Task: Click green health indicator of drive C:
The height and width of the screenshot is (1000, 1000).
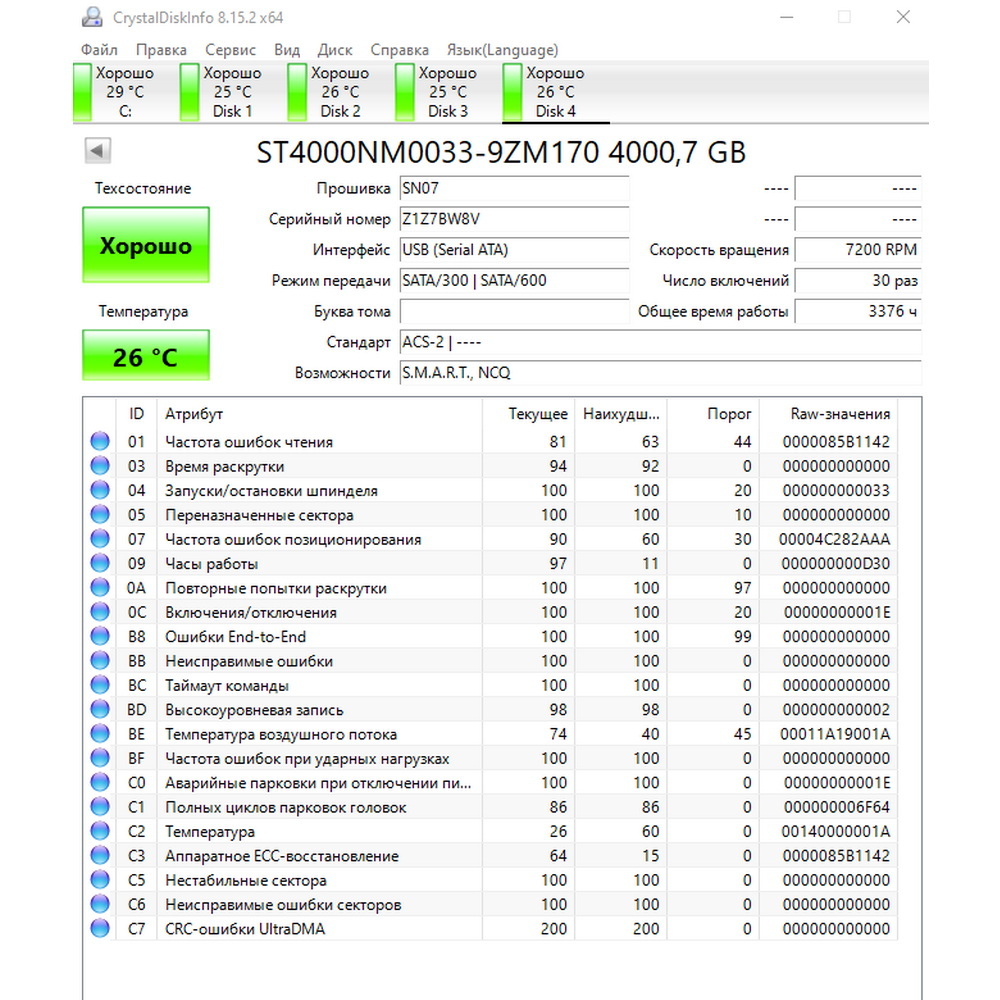Action: [x=82, y=92]
